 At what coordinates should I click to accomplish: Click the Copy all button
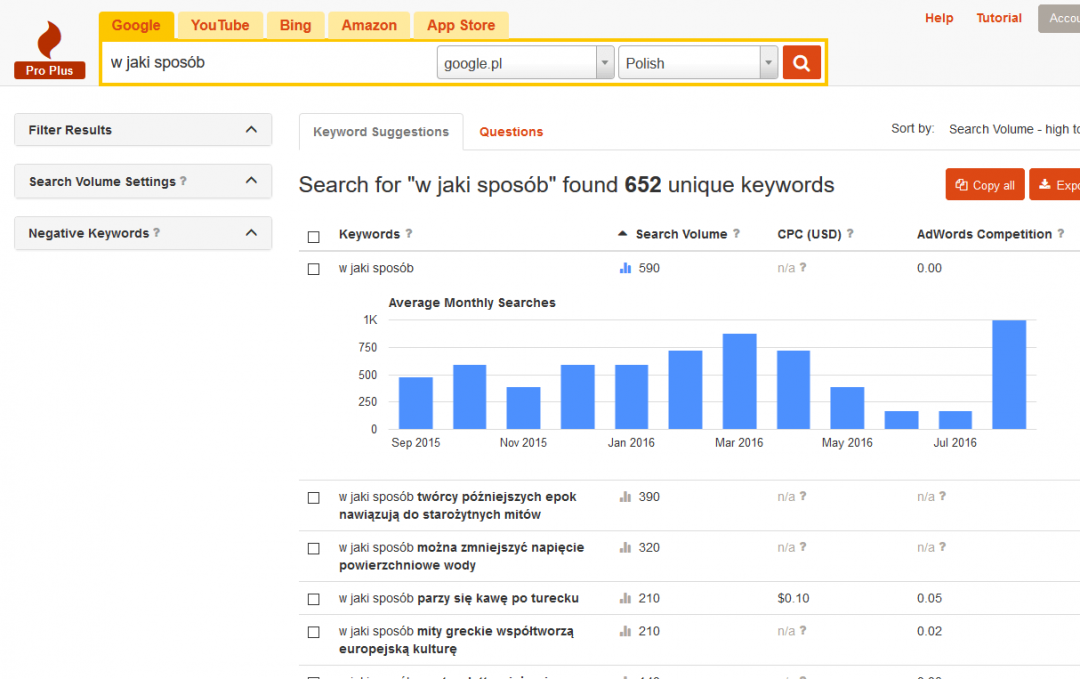[x=985, y=185]
